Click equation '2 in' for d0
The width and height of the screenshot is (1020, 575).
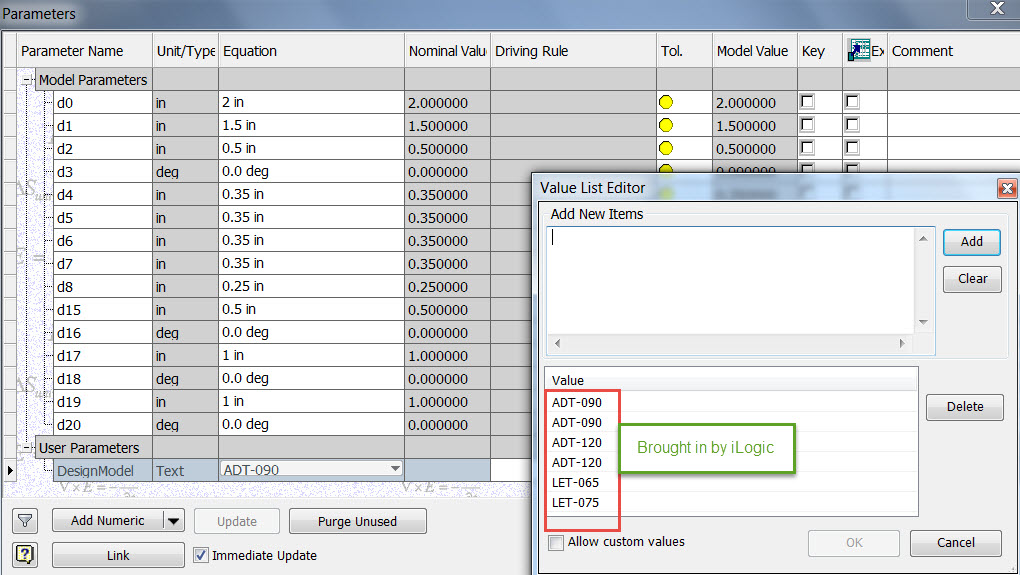[x=312, y=102]
